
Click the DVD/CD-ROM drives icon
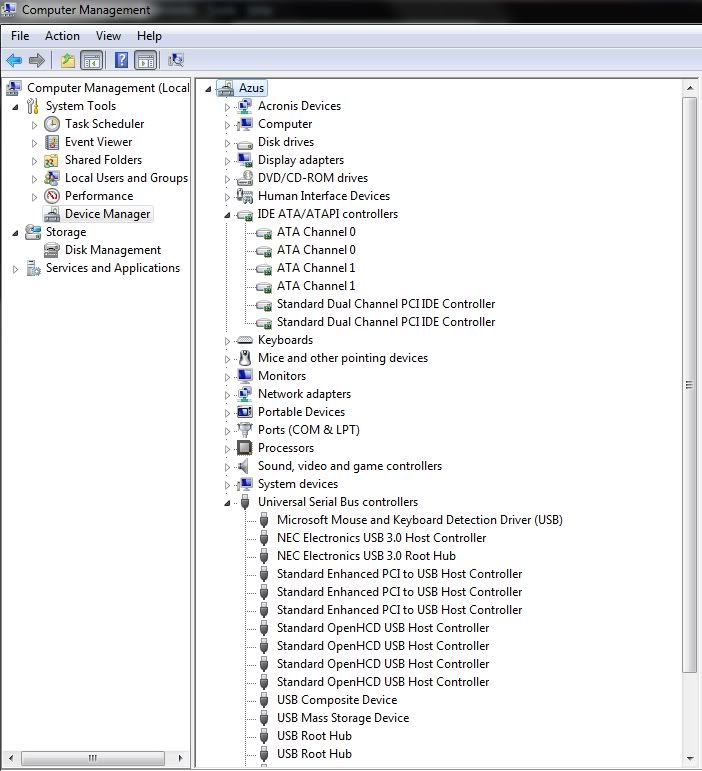coord(244,178)
